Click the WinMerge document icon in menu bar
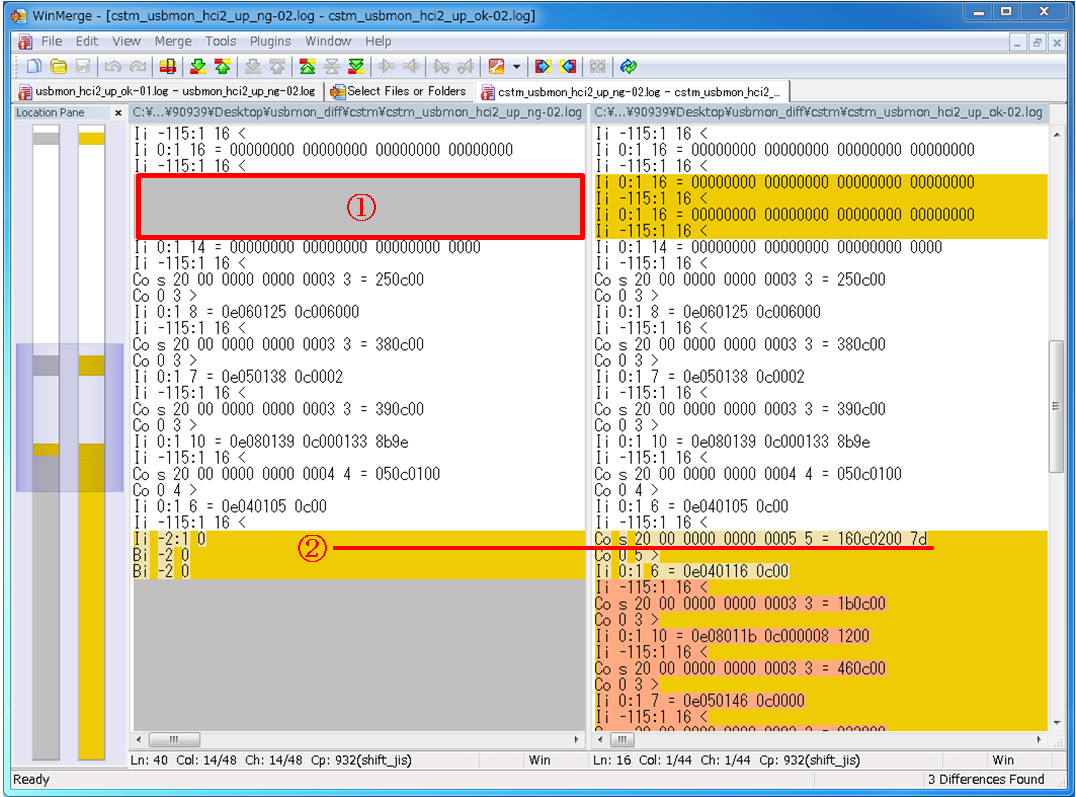Viewport: 1076px width, 797px height. [25, 42]
